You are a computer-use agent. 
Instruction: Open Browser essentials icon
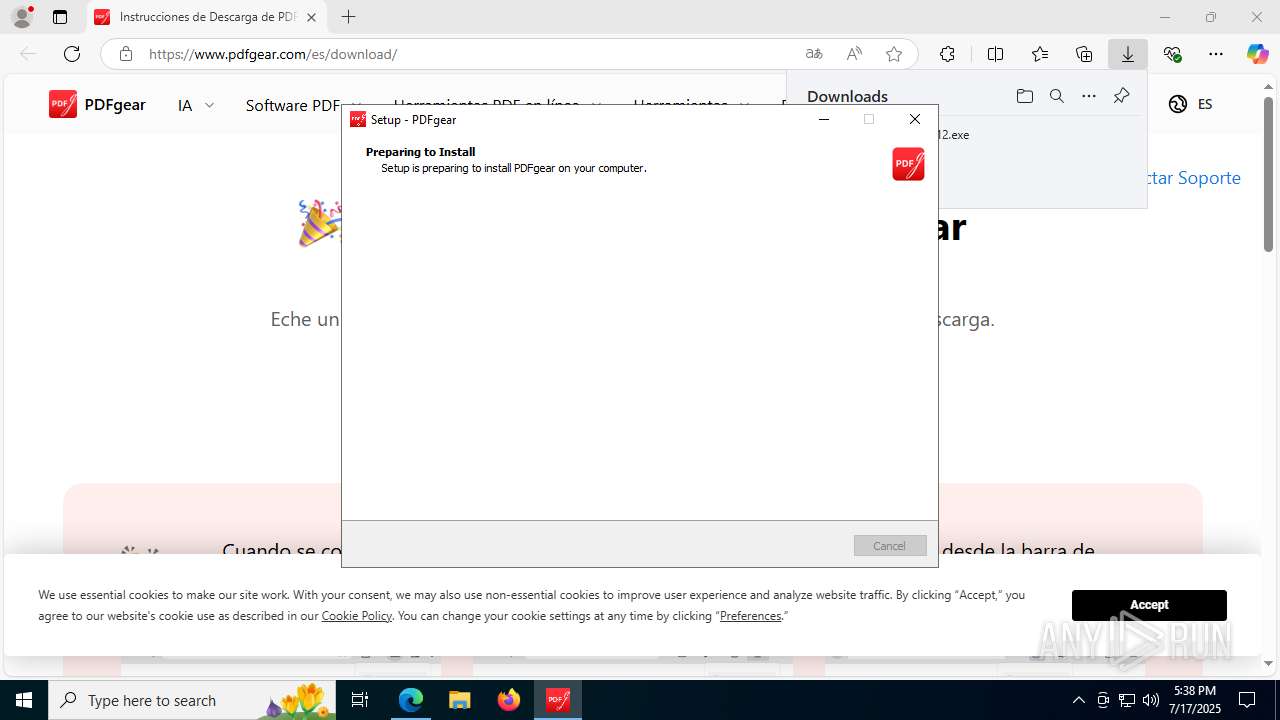(x=1172, y=54)
